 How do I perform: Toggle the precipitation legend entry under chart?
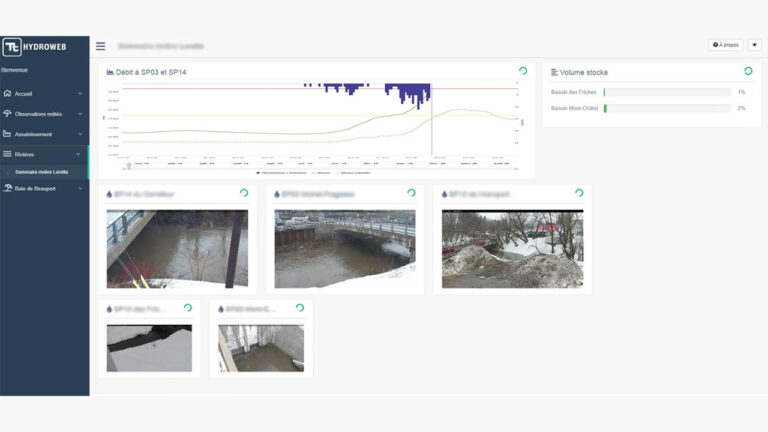(281, 173)
